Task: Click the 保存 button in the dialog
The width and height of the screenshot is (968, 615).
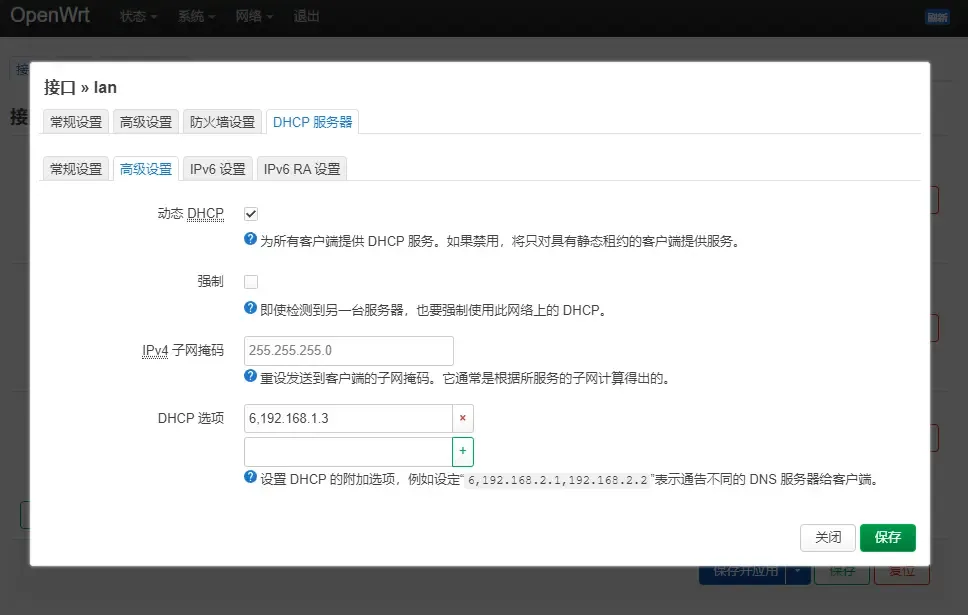Action: click(887, 537)
